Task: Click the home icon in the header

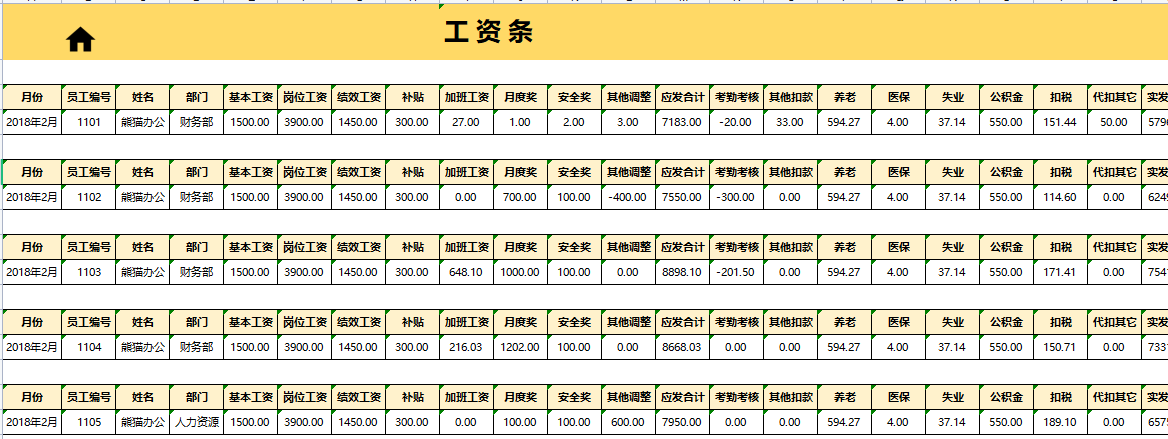Action: [x=80, y=40]
